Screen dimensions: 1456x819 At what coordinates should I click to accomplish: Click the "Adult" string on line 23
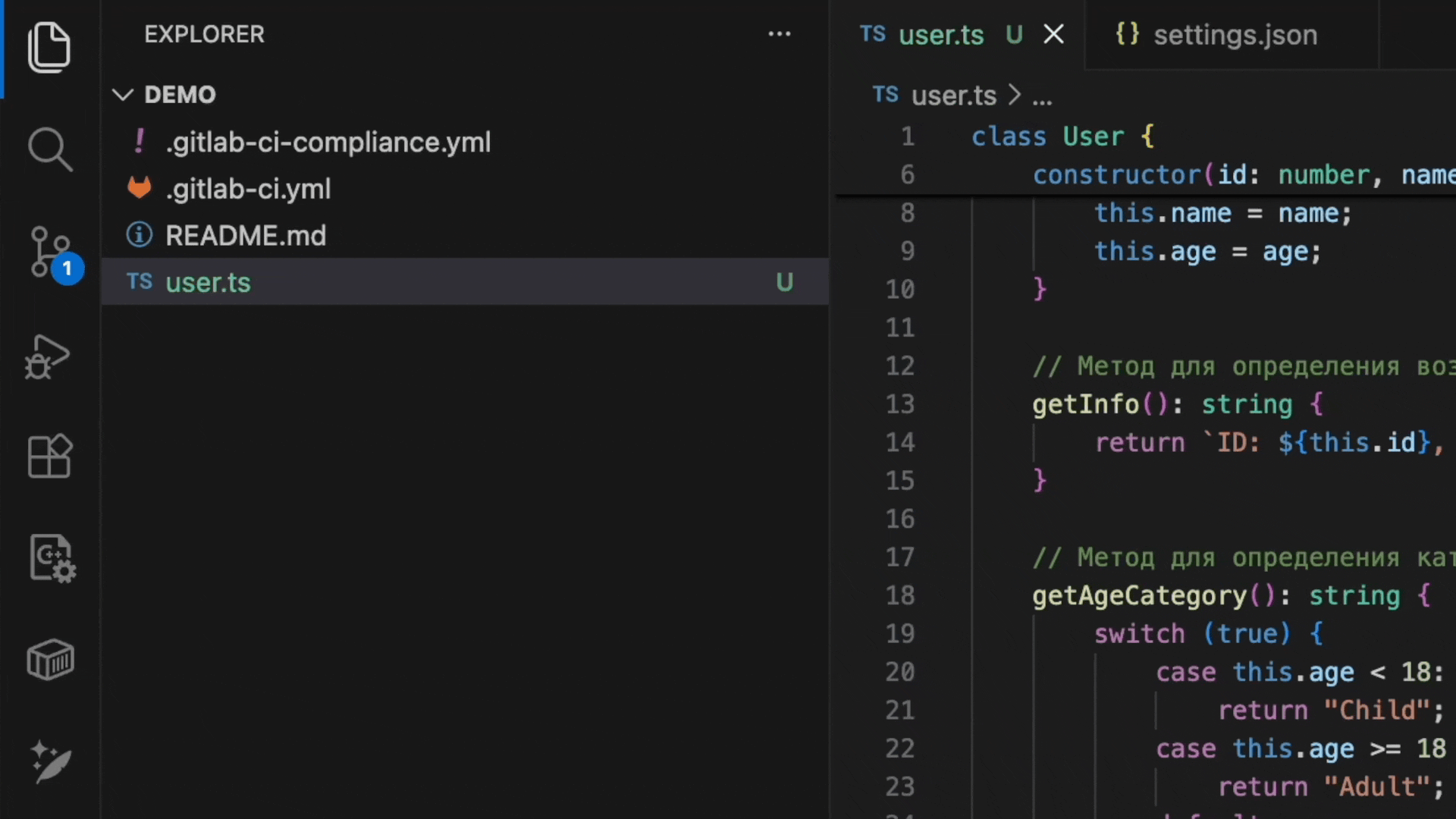[1377, 787]
